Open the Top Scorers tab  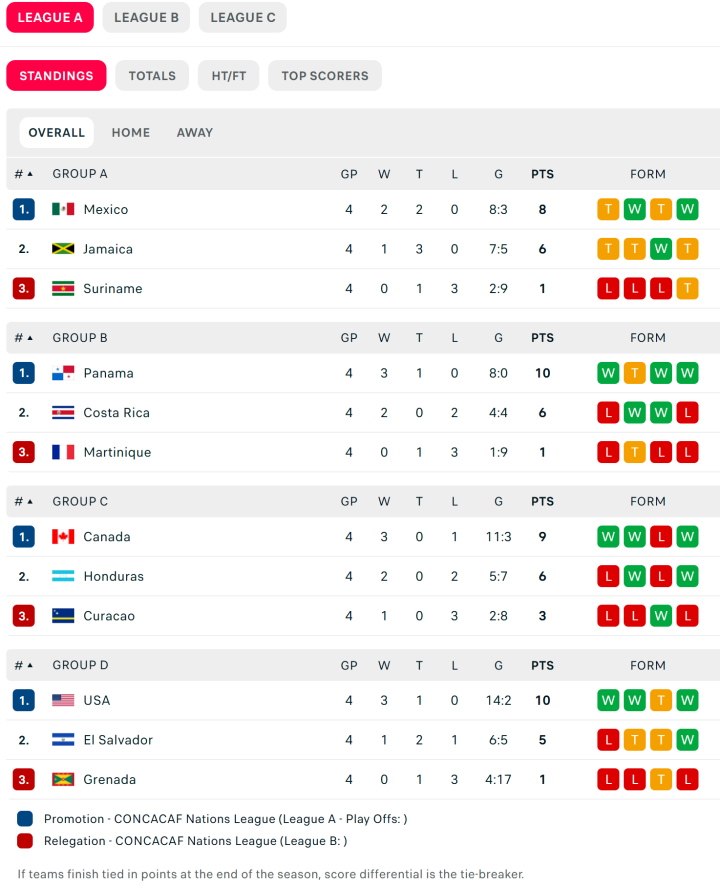[x=324, y=76]
